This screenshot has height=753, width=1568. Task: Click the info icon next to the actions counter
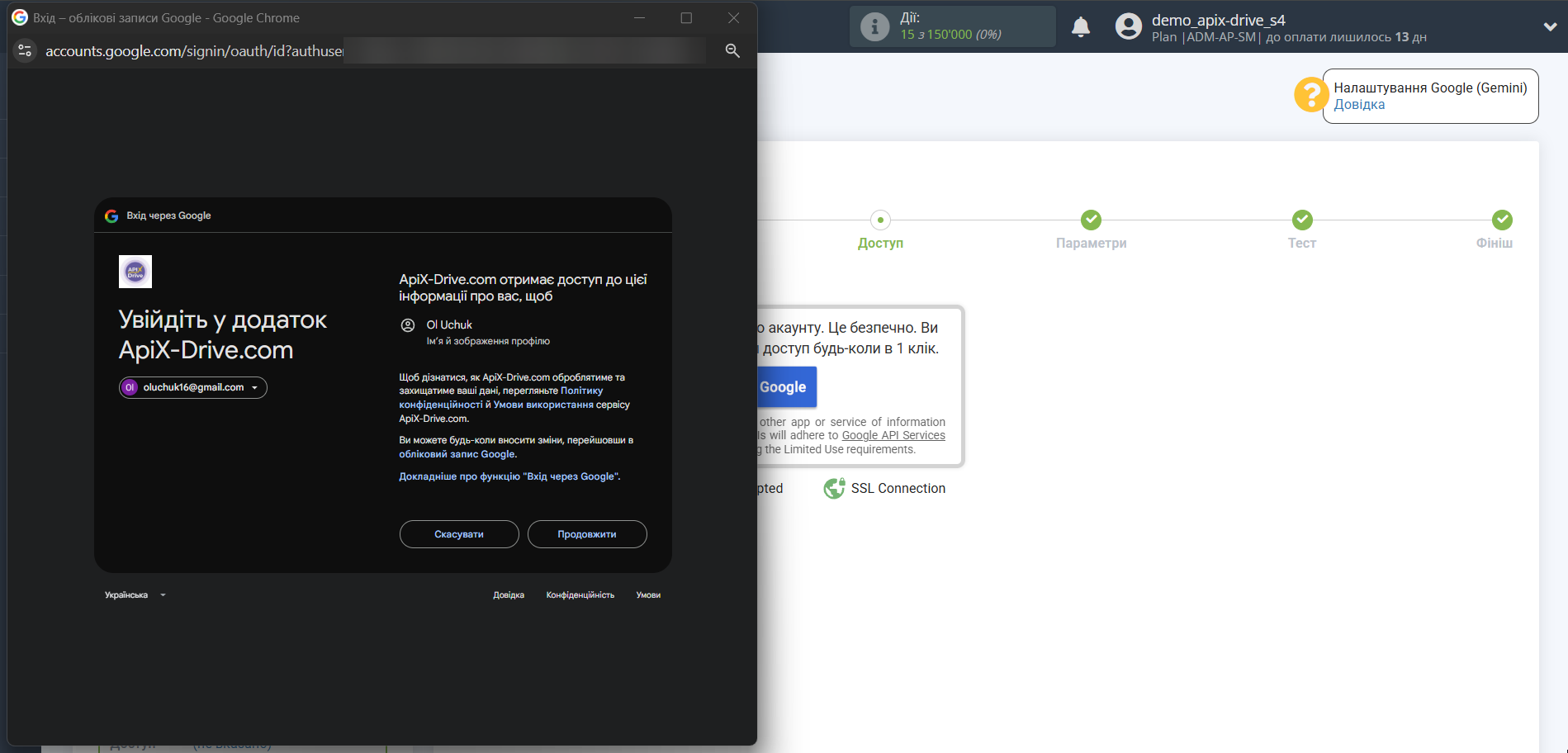point(874,26)
